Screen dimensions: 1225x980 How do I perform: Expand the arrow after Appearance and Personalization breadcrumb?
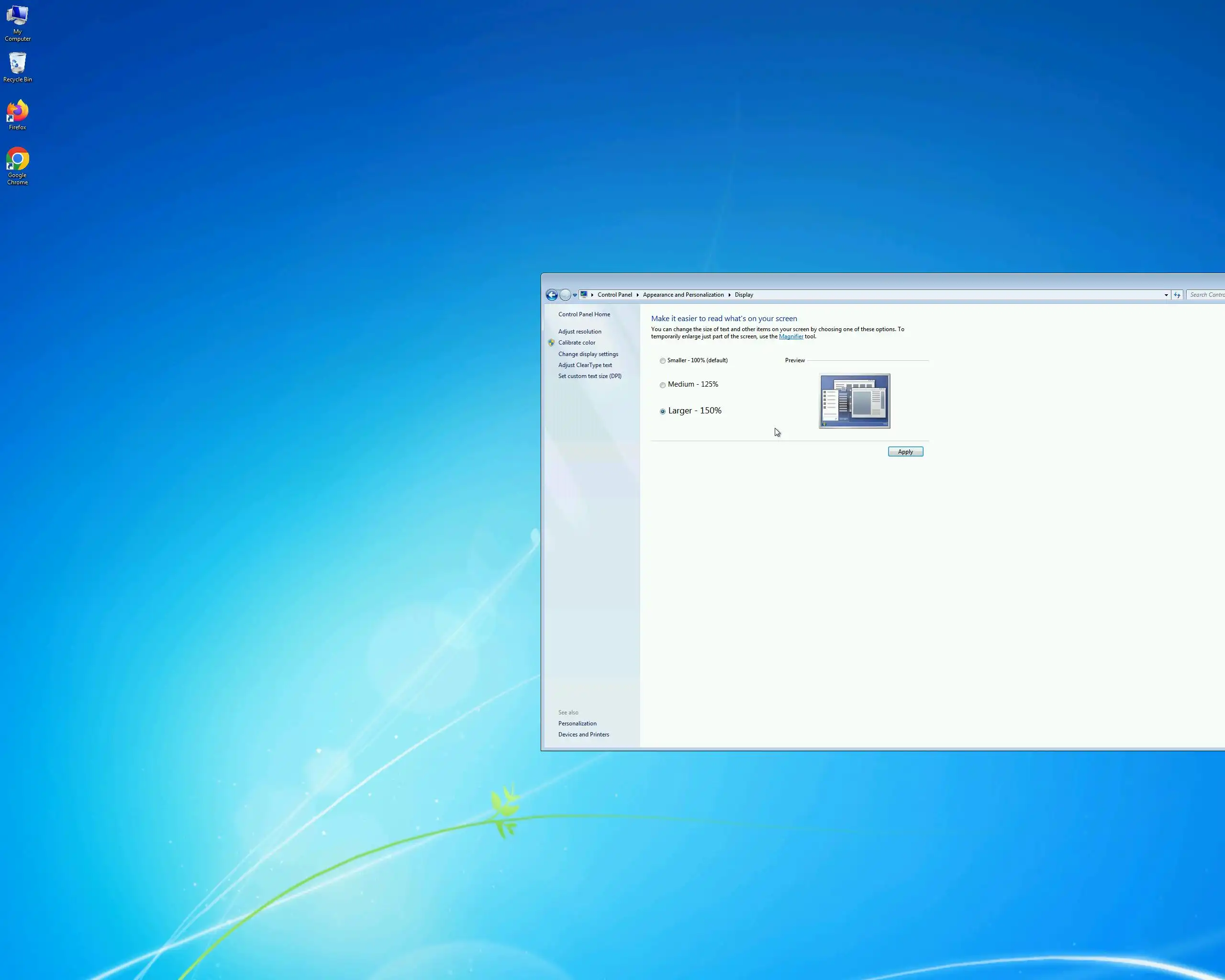[x=729, y=295]
